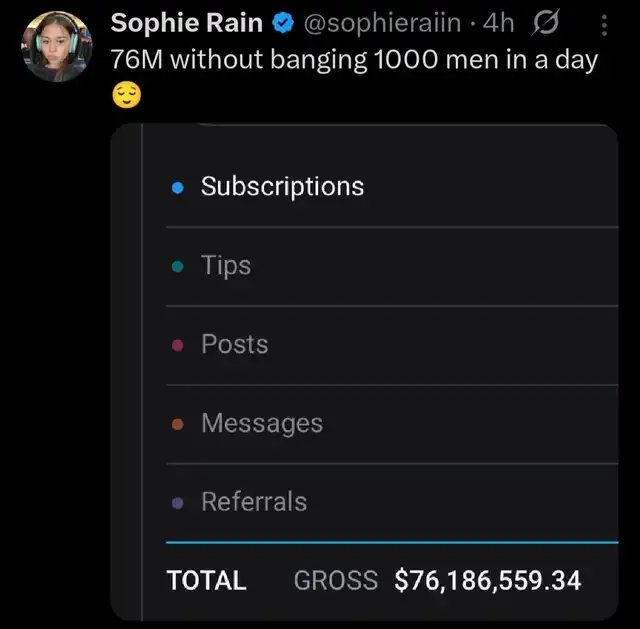Click the $76,186,559.34 gross total amount
Image resolution: width=640 pixels, height=629 pixels.
tap(488, 580)
